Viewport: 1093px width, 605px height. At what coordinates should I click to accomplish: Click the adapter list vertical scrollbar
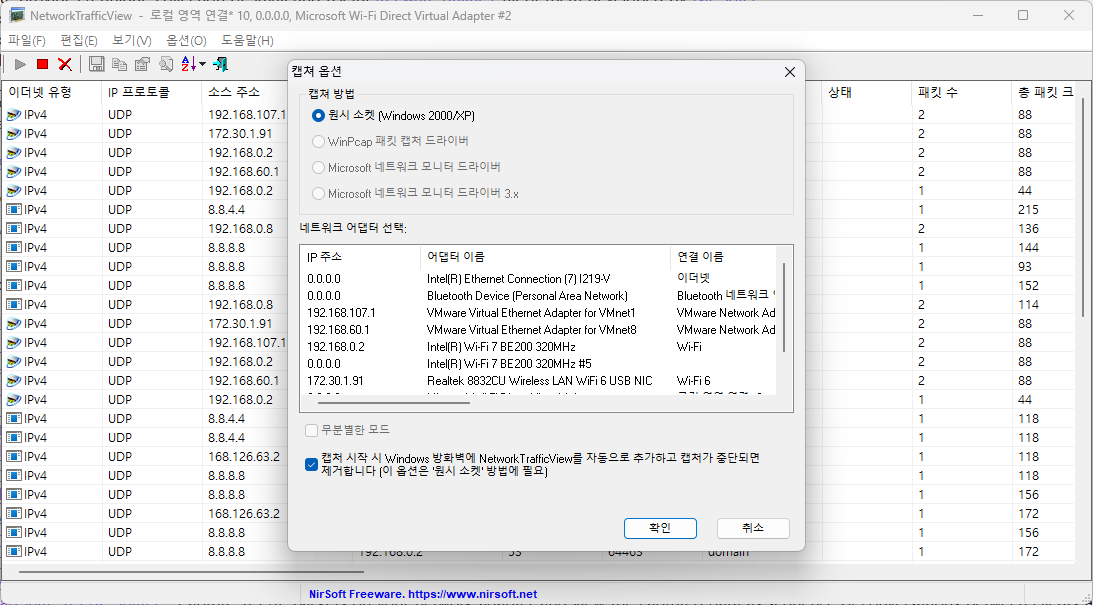click(x=784, y=307)
